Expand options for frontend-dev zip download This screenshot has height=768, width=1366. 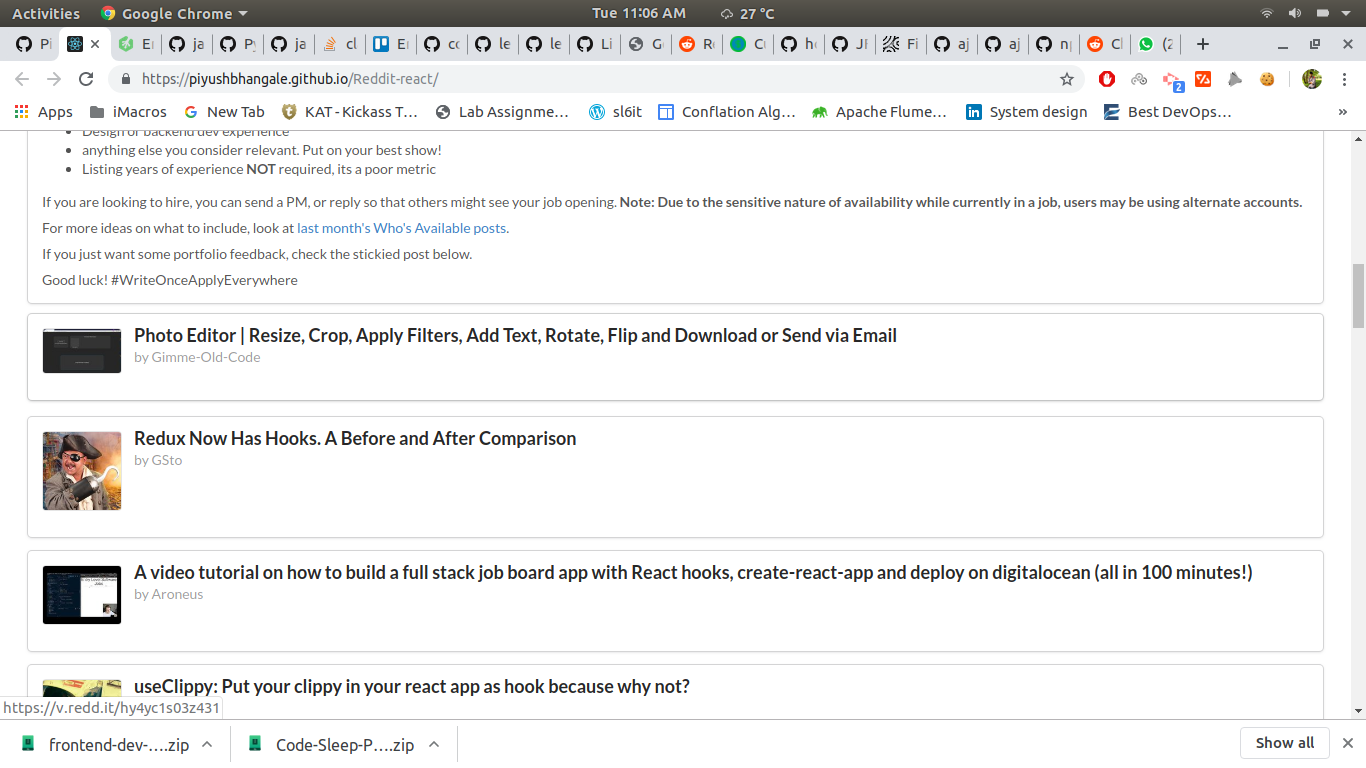(207, 744)
